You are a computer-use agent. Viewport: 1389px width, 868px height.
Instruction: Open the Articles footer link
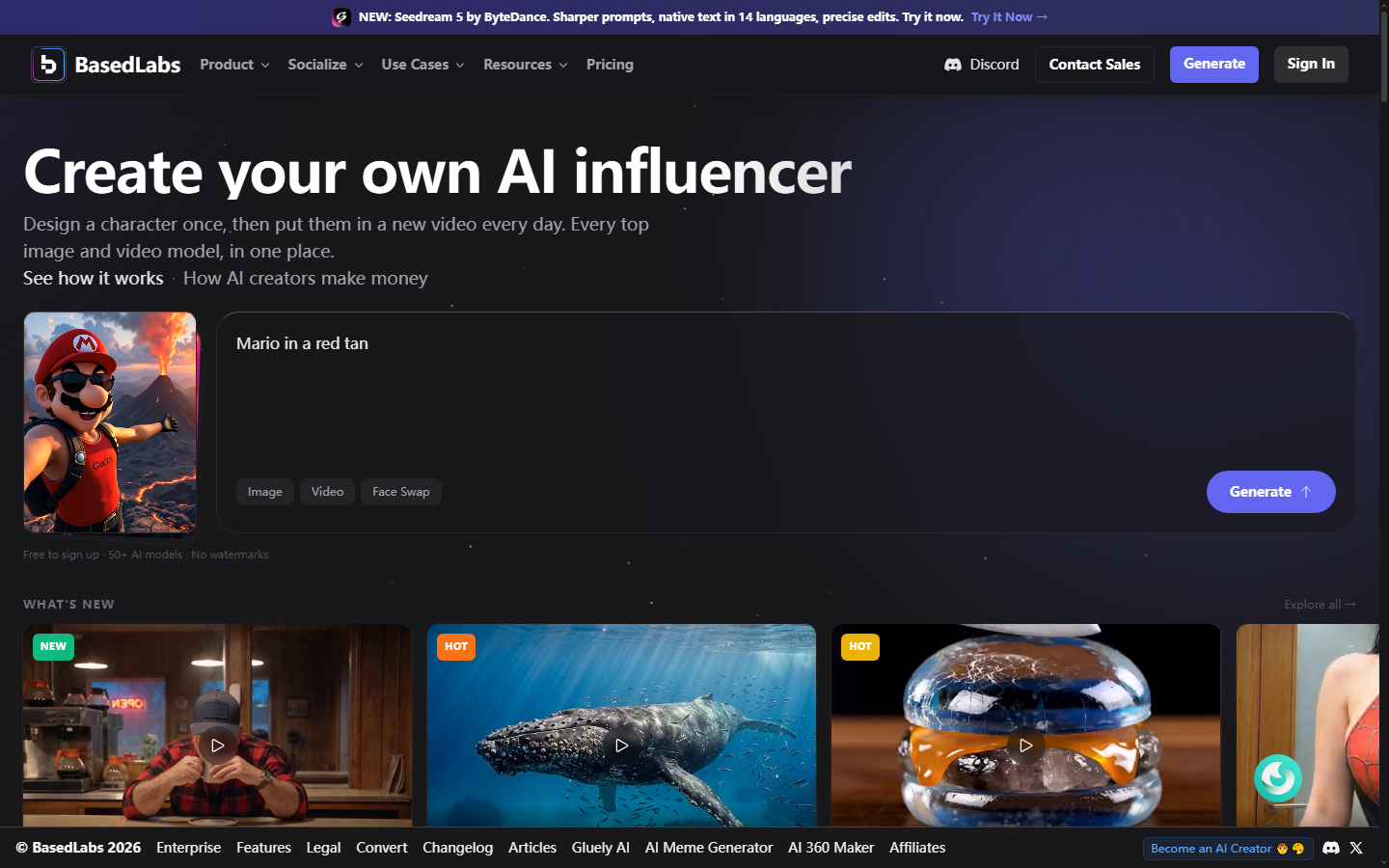click(532, 848)
